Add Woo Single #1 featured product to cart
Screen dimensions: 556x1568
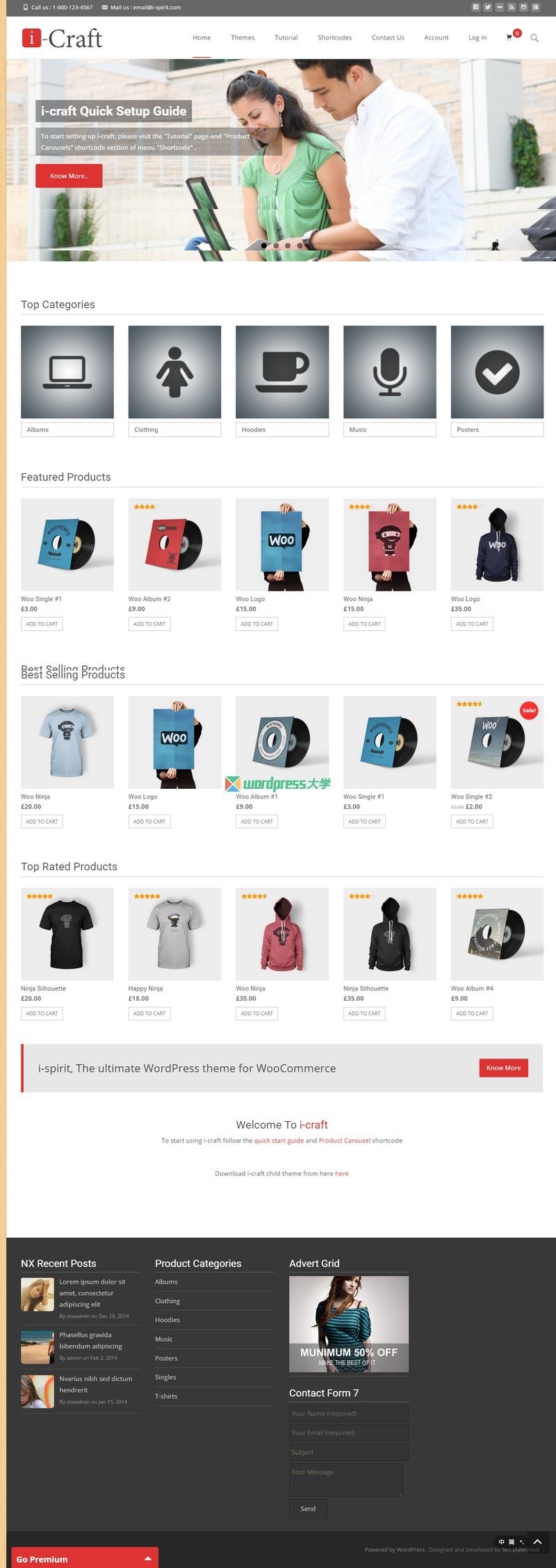tap(42, 624)
